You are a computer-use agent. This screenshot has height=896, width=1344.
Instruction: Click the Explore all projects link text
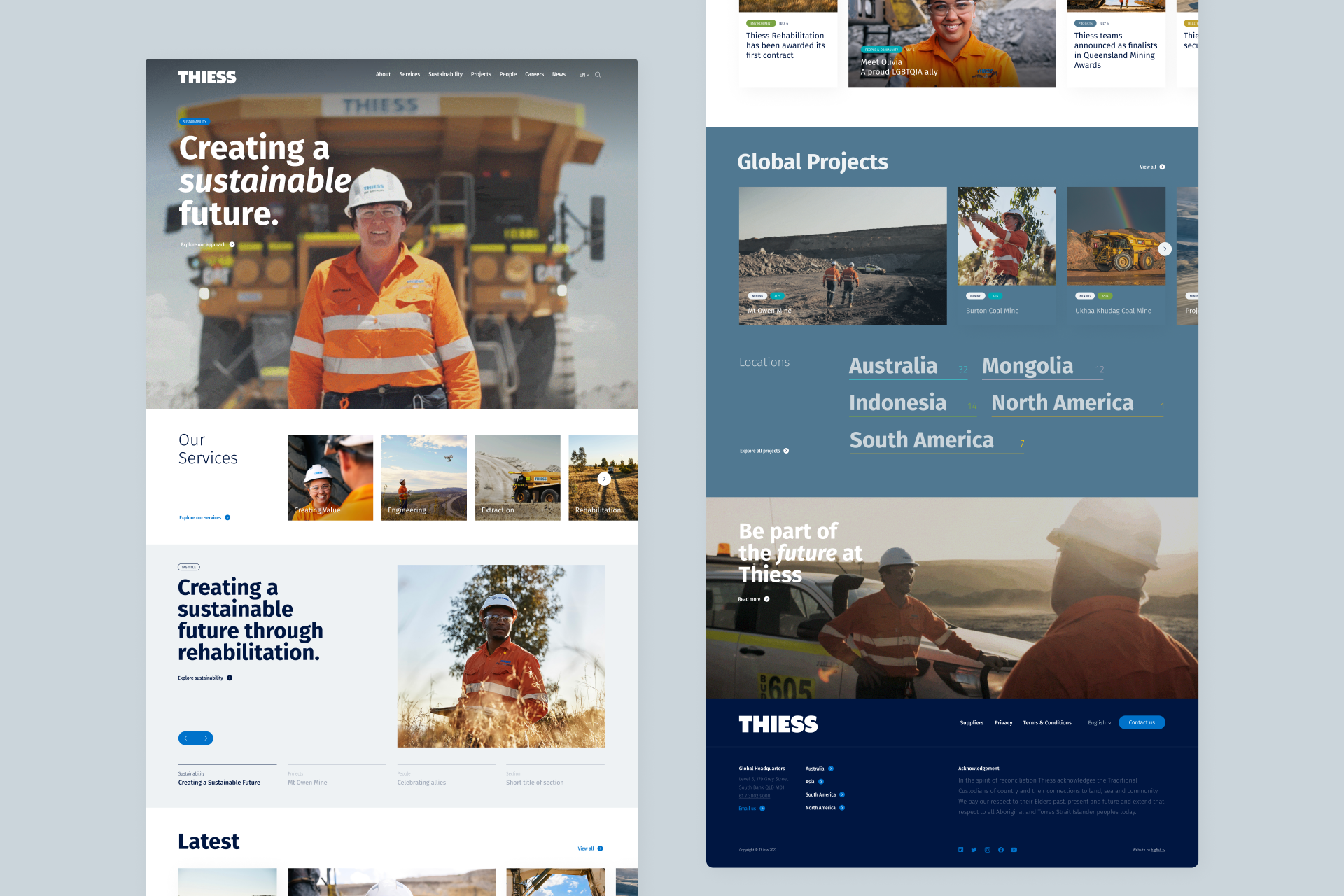pos(759,451)
